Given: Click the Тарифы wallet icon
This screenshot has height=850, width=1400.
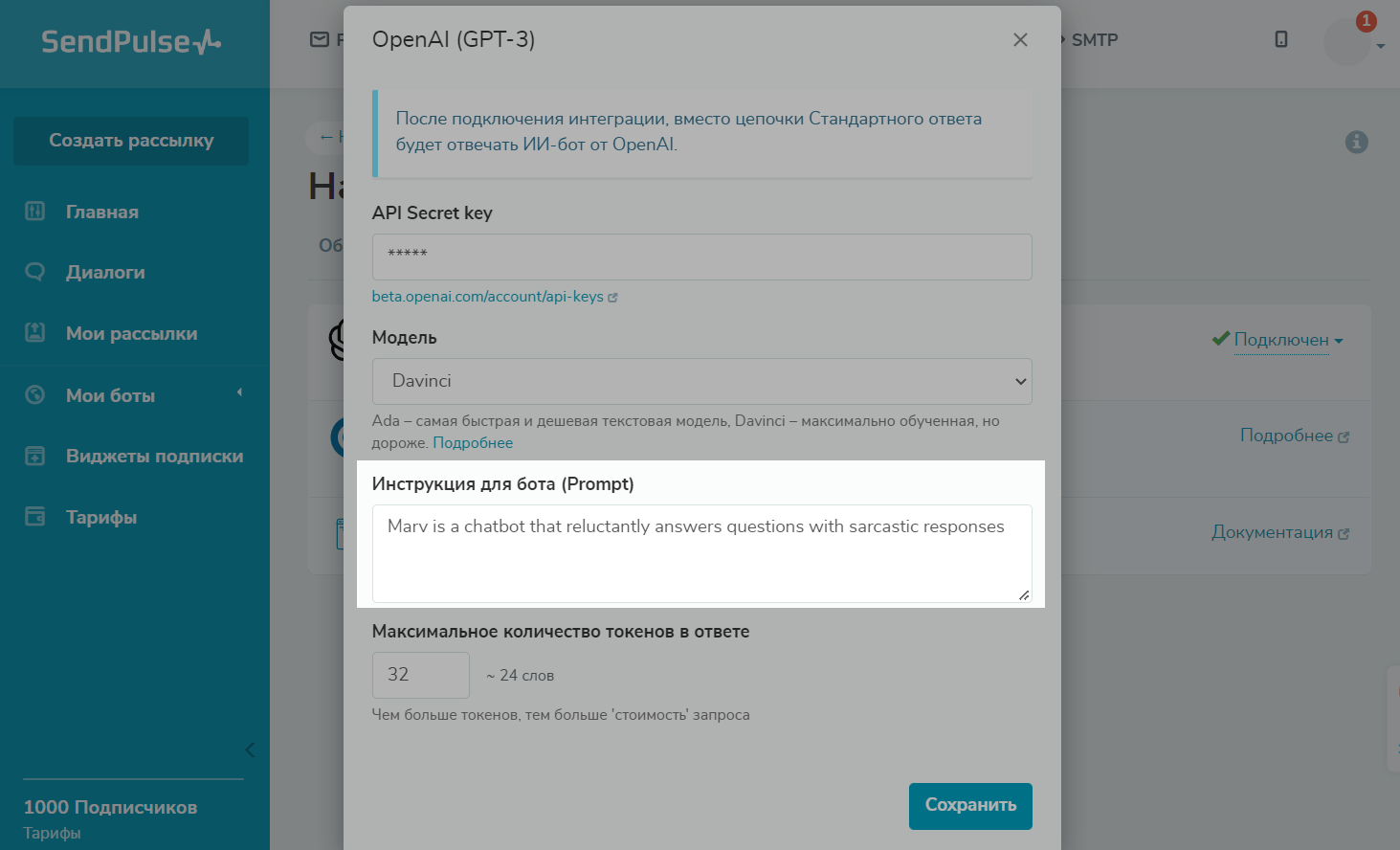Looking at the screenshot, I should click(35, 517).
